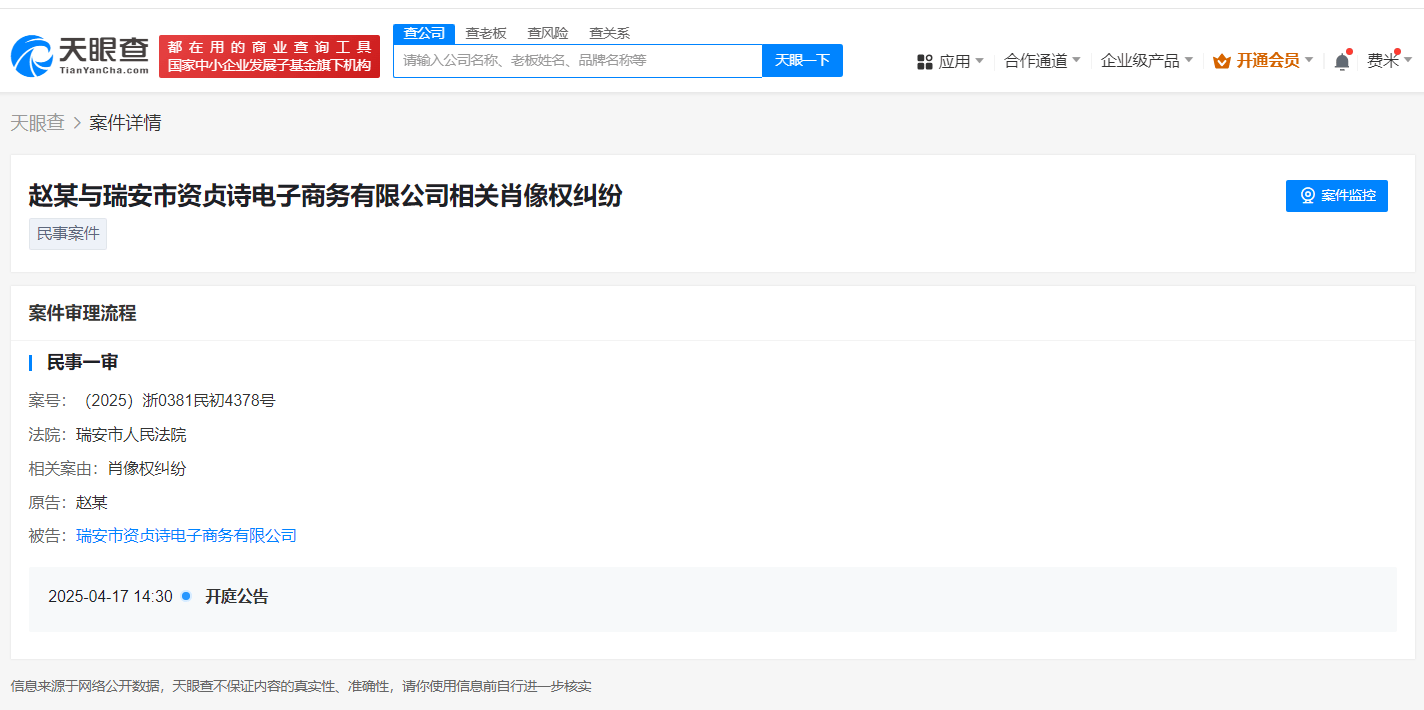Click the red promotional banner
This screenshot has width=1424, height=710.
pos(269,56)
